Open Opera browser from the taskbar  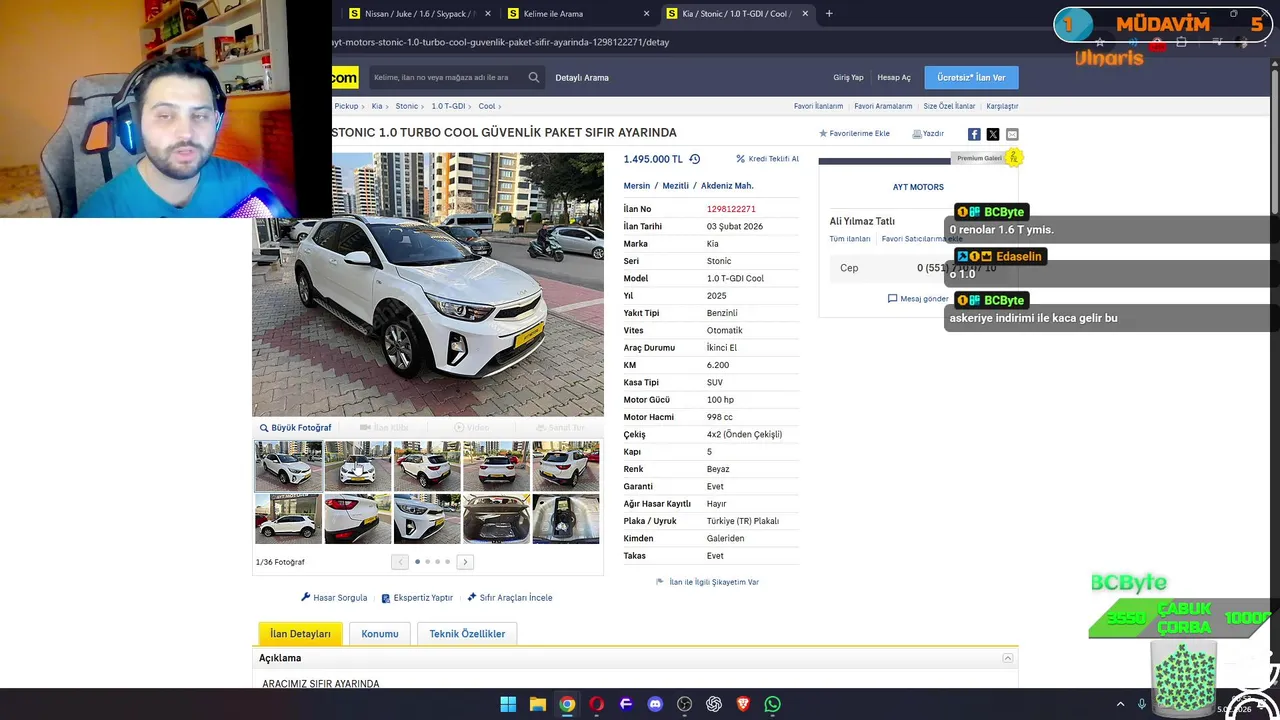[597, 704]
